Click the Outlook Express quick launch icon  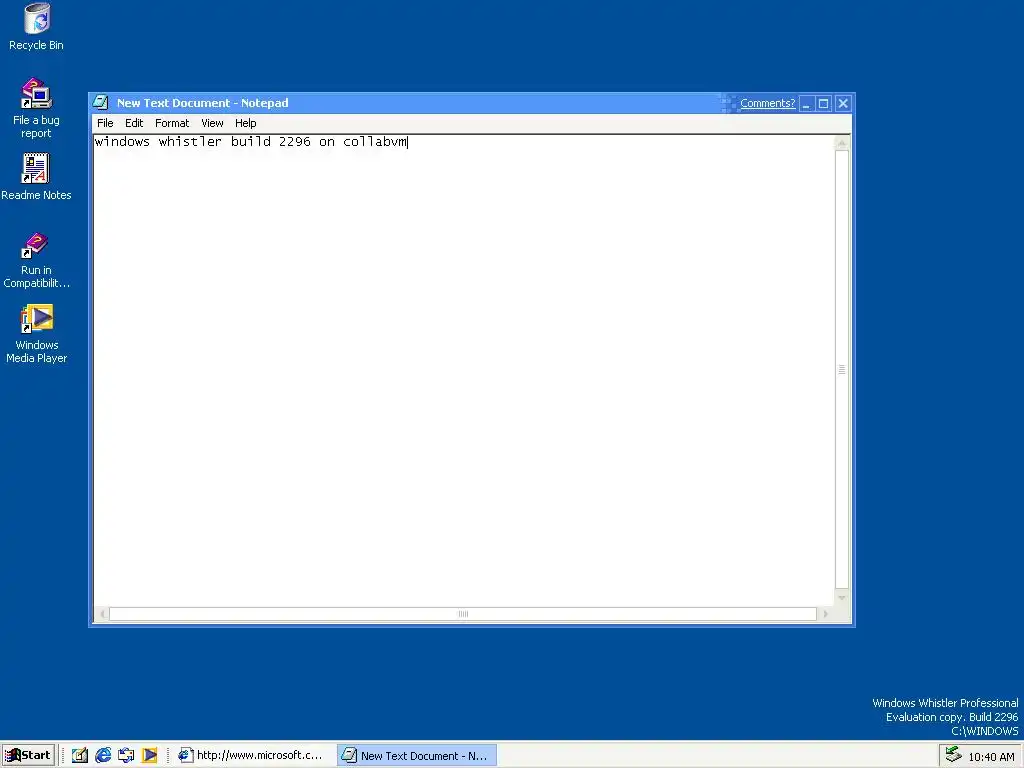click(126, 756)
